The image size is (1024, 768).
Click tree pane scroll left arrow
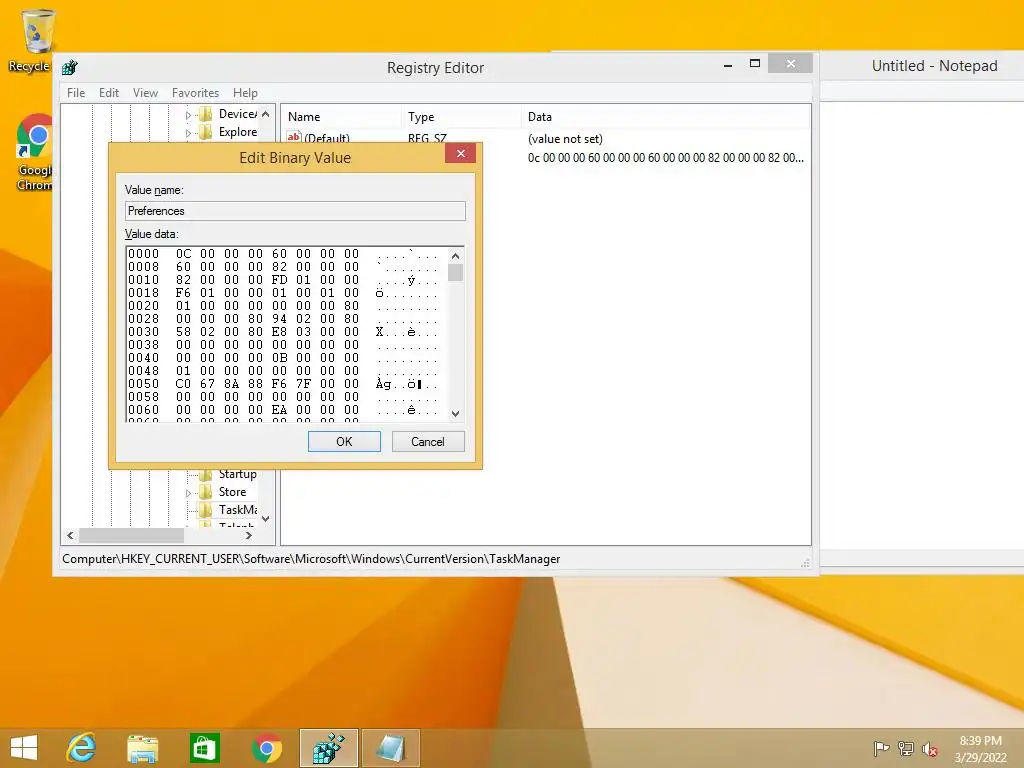pos(71,536)
